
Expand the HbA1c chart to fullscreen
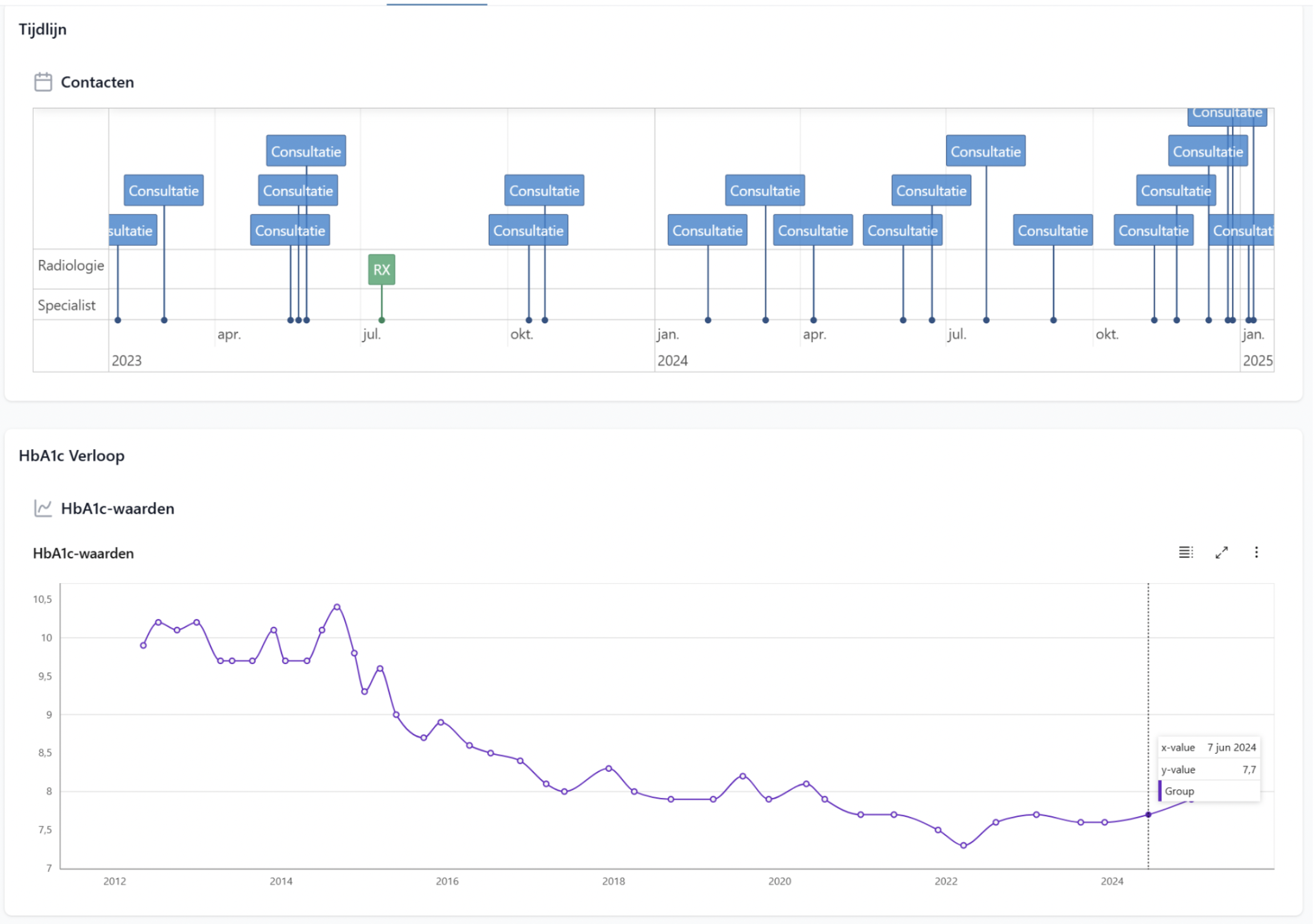tap(1221, 552)
